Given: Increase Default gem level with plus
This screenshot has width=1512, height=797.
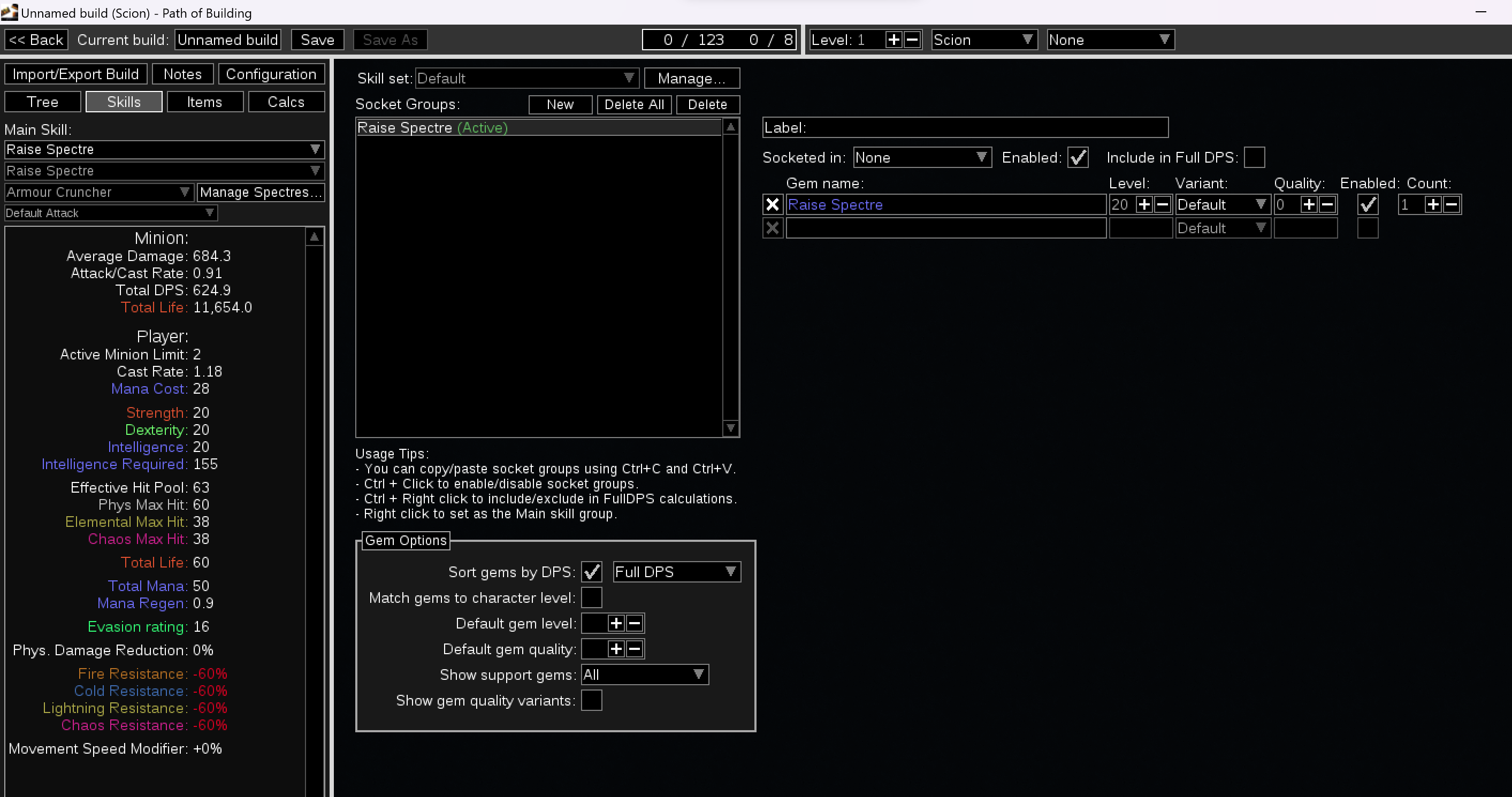Looking at the screenshot, I should point(616,623).
